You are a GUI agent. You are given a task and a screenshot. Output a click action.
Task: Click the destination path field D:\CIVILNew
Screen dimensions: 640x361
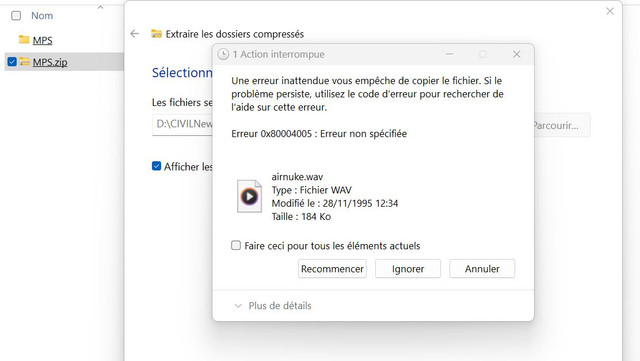182,124
